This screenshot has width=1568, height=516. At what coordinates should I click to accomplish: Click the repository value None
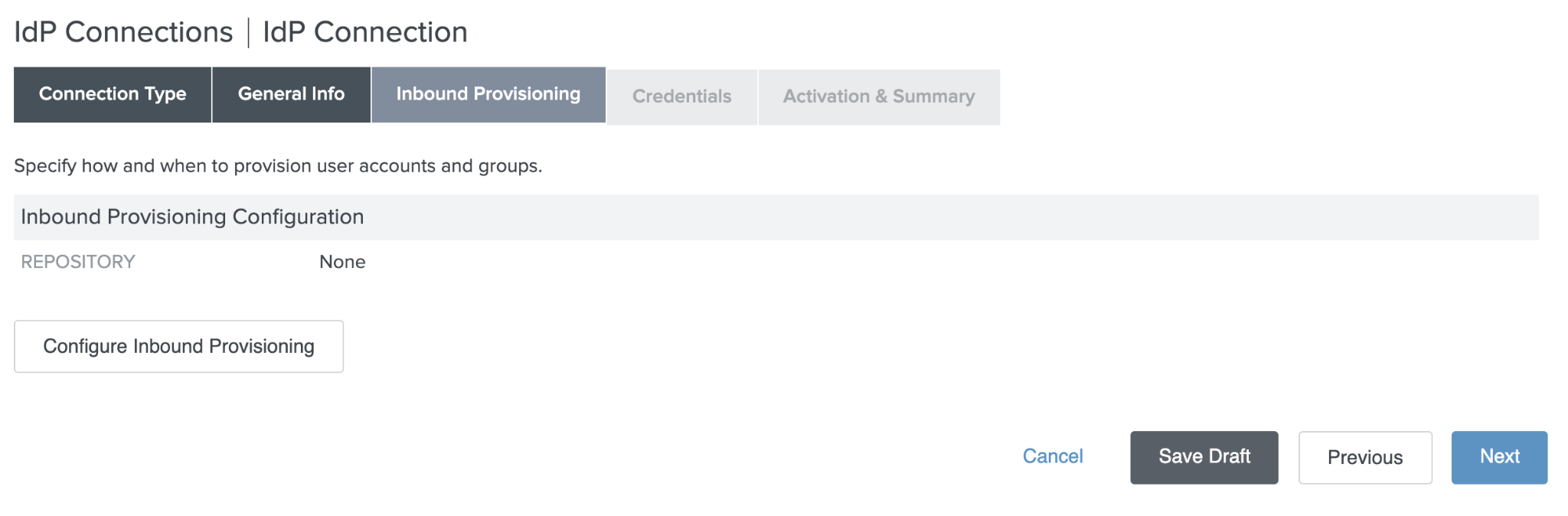(342, 262)
